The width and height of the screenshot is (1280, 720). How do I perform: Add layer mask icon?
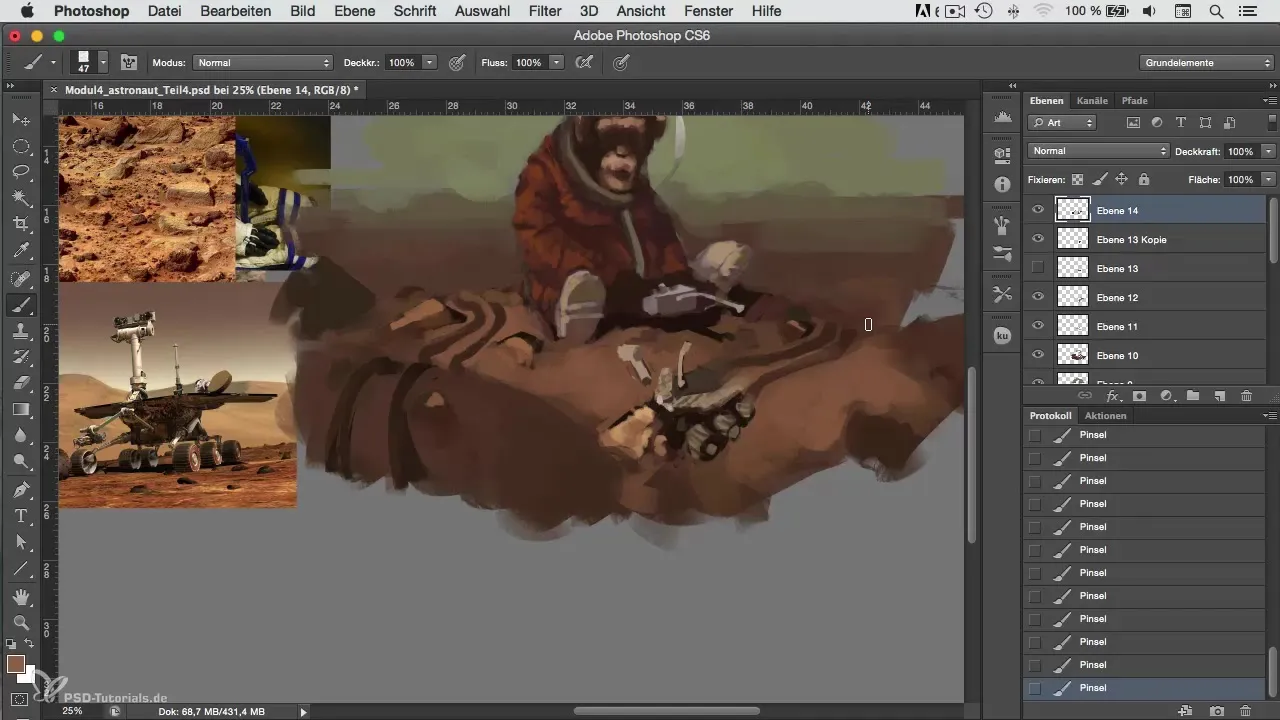coord(1139,396)
